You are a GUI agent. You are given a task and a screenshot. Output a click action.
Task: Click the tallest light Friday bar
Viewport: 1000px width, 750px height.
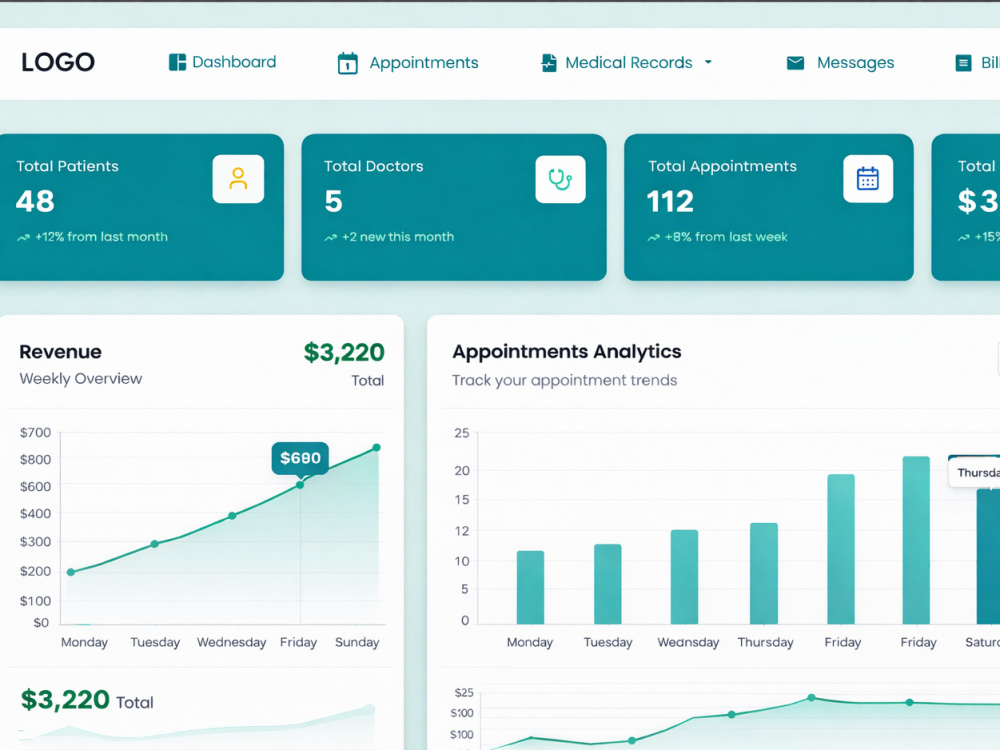(916, 540)
